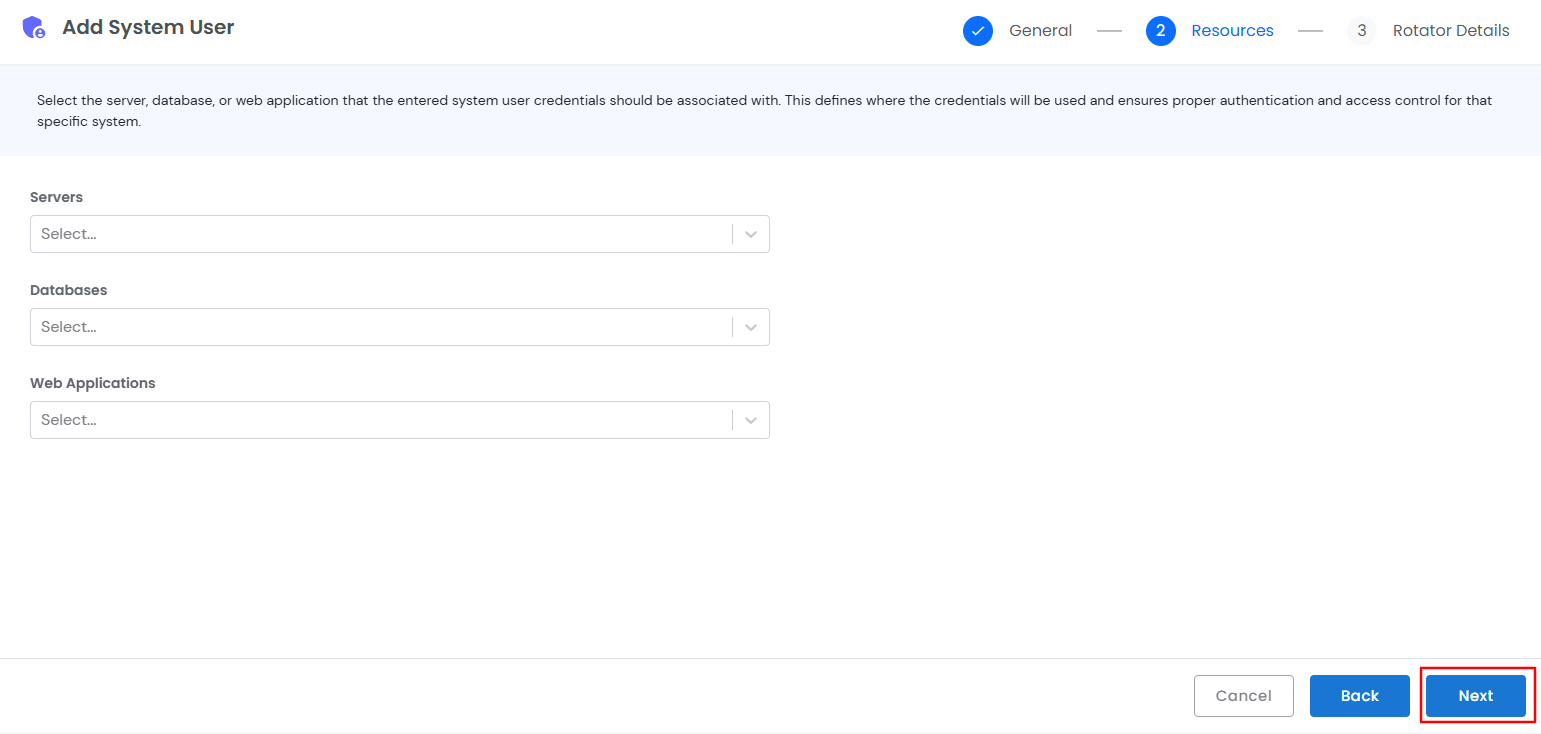Screen dimensions: 1541x734
Task: Click the Servers dropdown chevron arrow
Action: (x=750, y=233)
